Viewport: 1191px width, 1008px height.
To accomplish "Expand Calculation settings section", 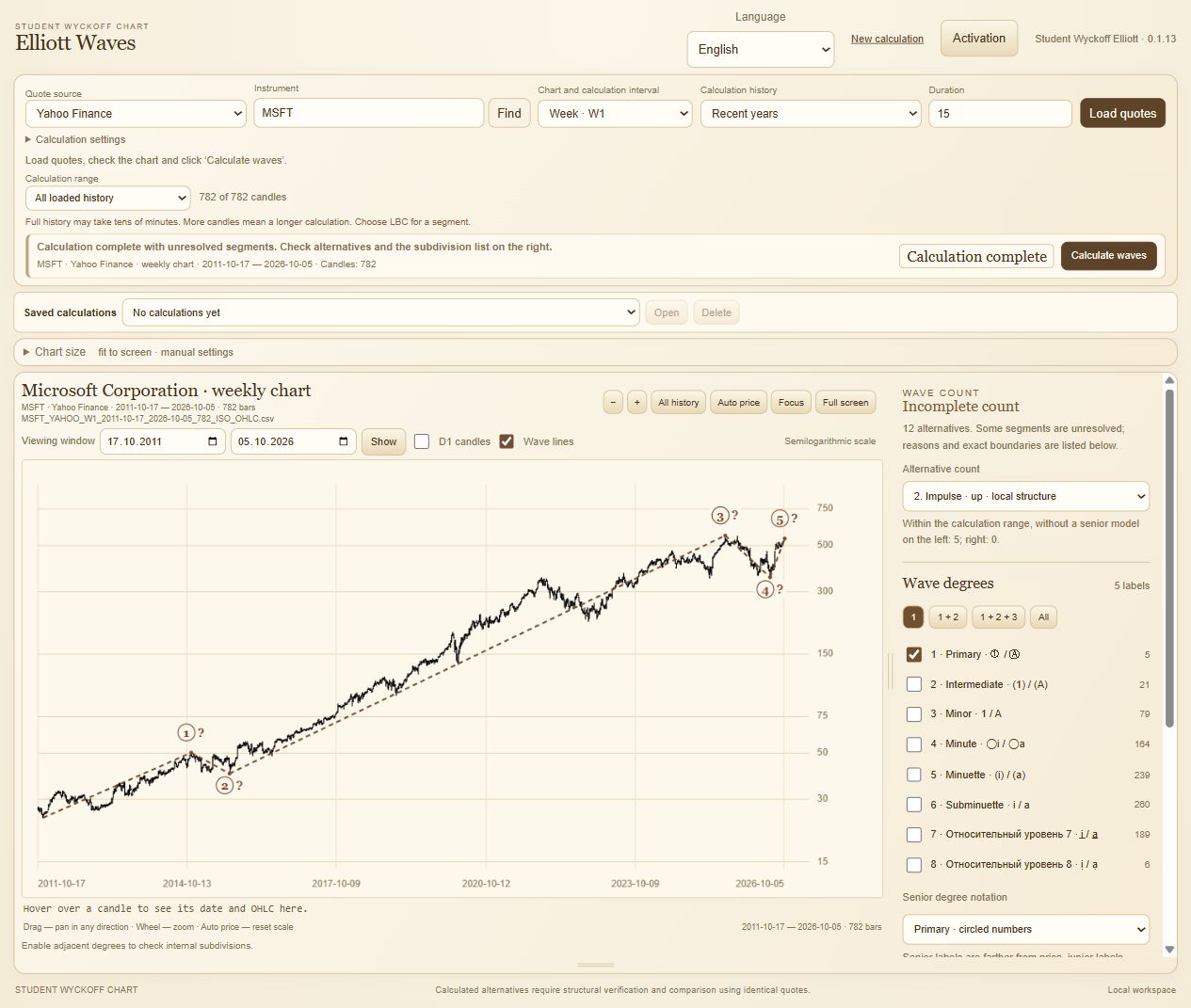I will 75,139.
